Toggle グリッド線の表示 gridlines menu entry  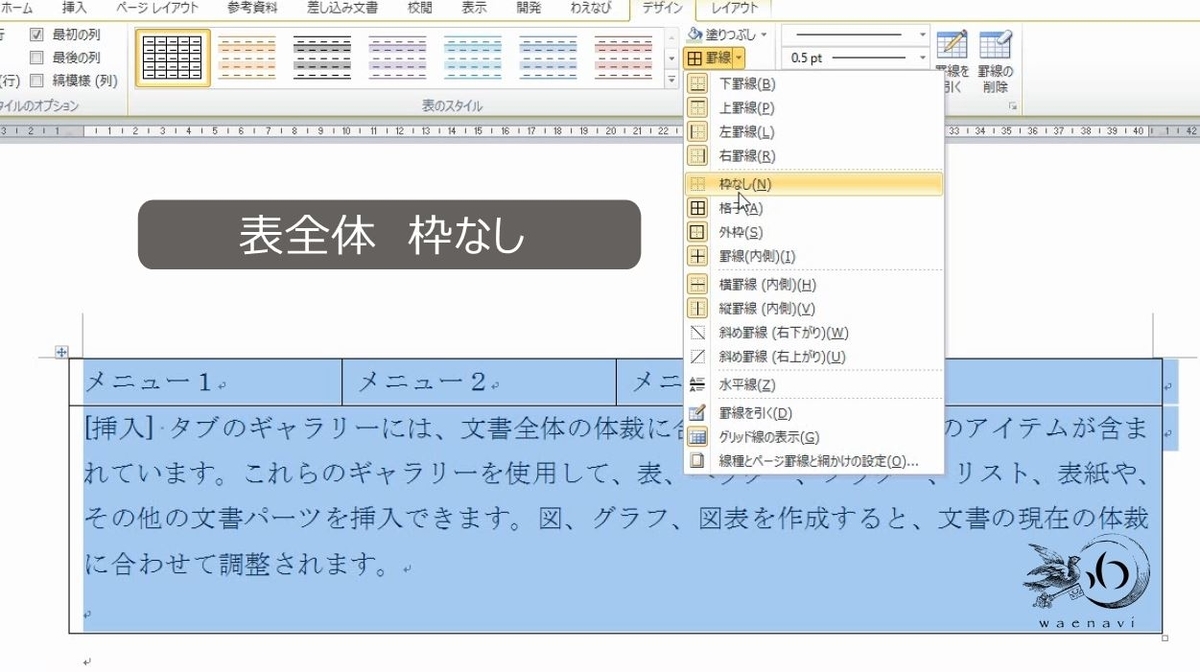813,436
